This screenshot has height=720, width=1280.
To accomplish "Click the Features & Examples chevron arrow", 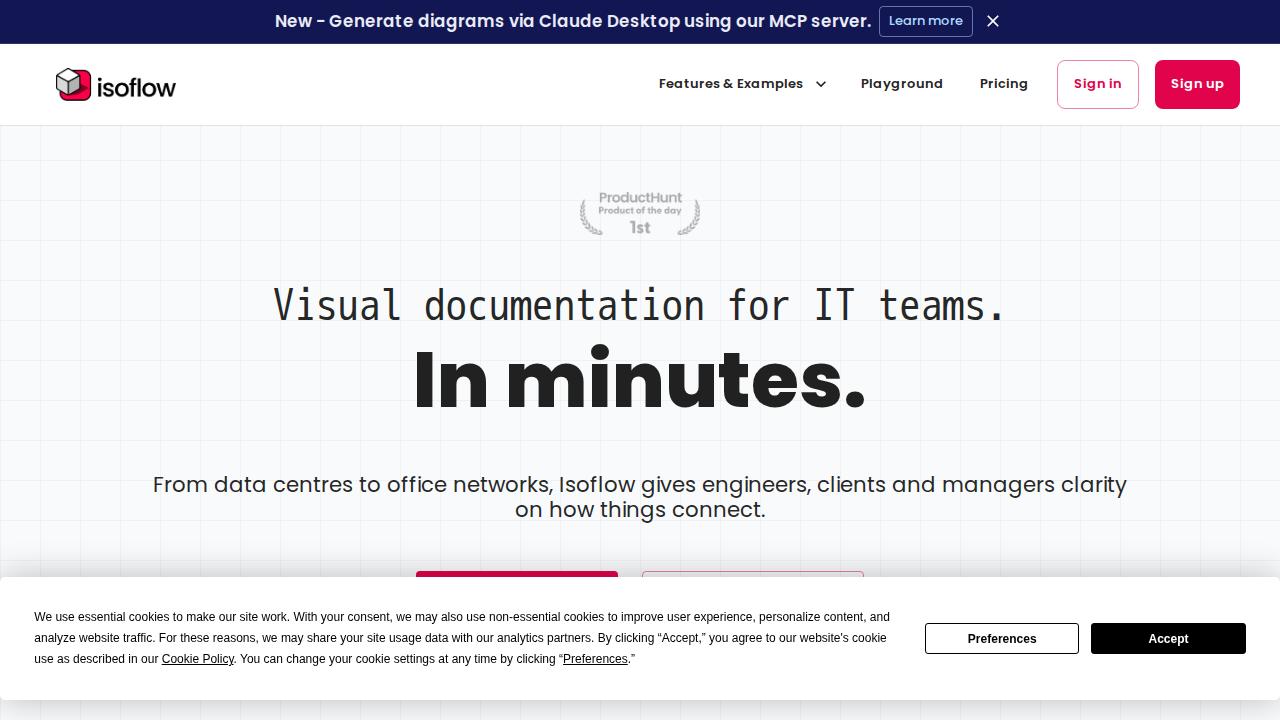I will point(821,84).
